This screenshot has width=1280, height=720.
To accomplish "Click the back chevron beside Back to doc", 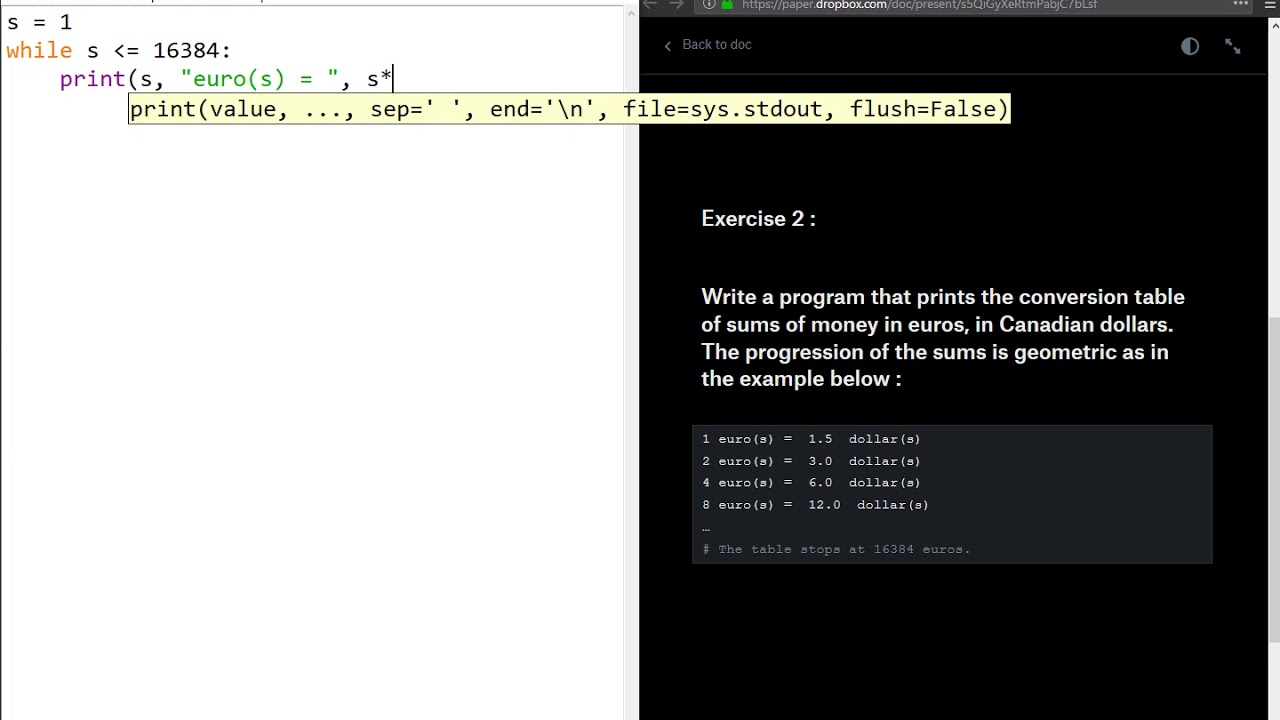I will tap(668, 46).
